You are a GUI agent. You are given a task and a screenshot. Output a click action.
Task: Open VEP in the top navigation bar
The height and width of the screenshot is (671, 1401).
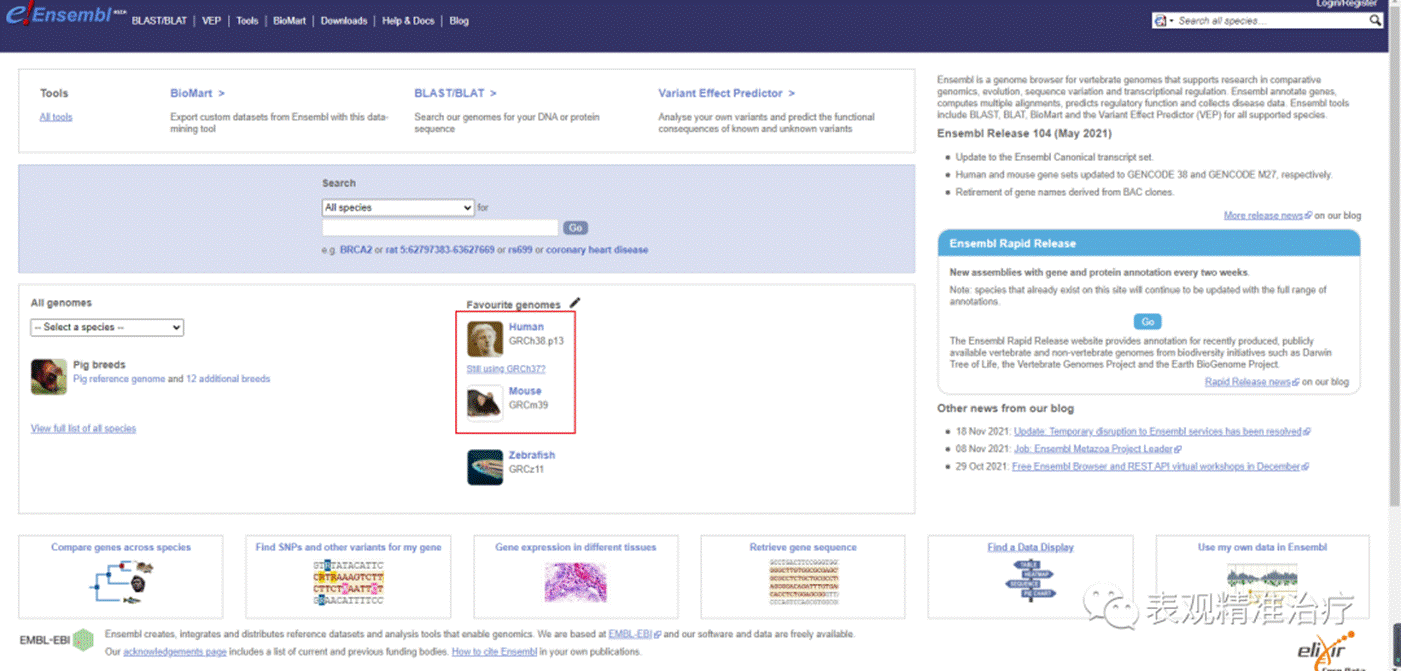click(211, 21)
